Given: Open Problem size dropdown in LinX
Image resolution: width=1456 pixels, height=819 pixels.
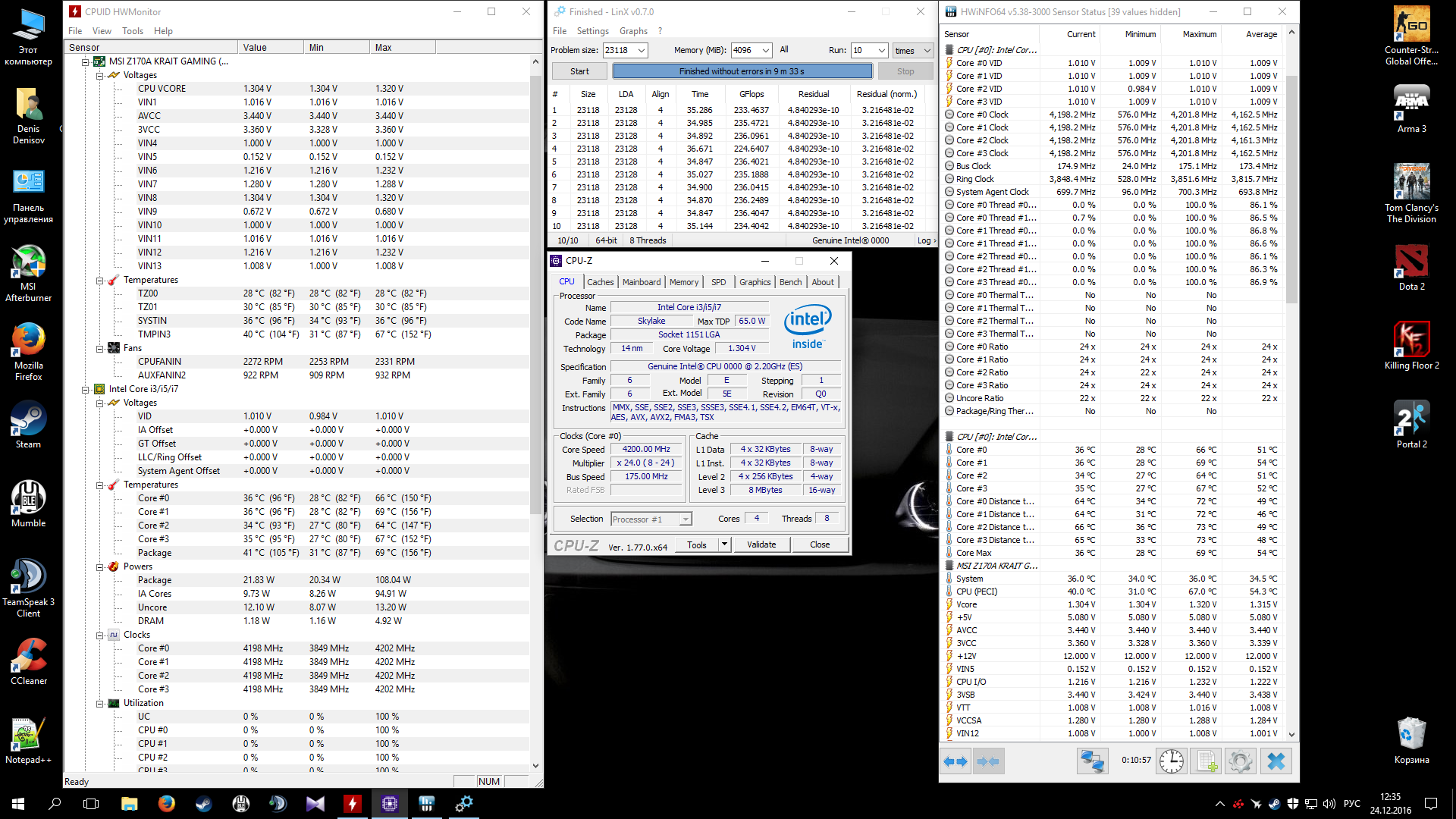Looking at the screenshot, I should [642, 51].
